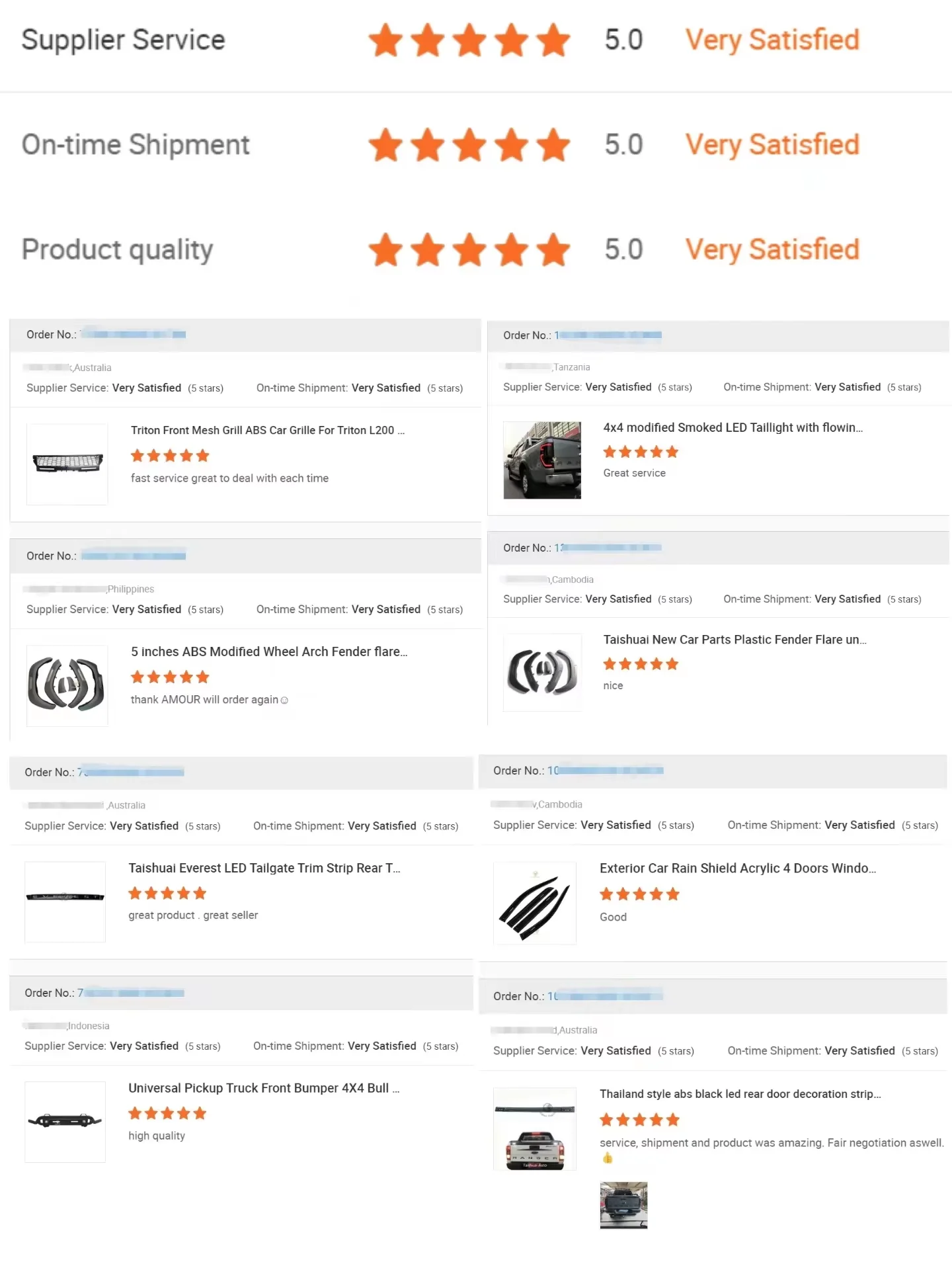Image resolution: width=952 pixels, height=1270 pixels.
Task: Enlarge the customer-uploaded review photo of the truck
Action: pos(623,1205)
